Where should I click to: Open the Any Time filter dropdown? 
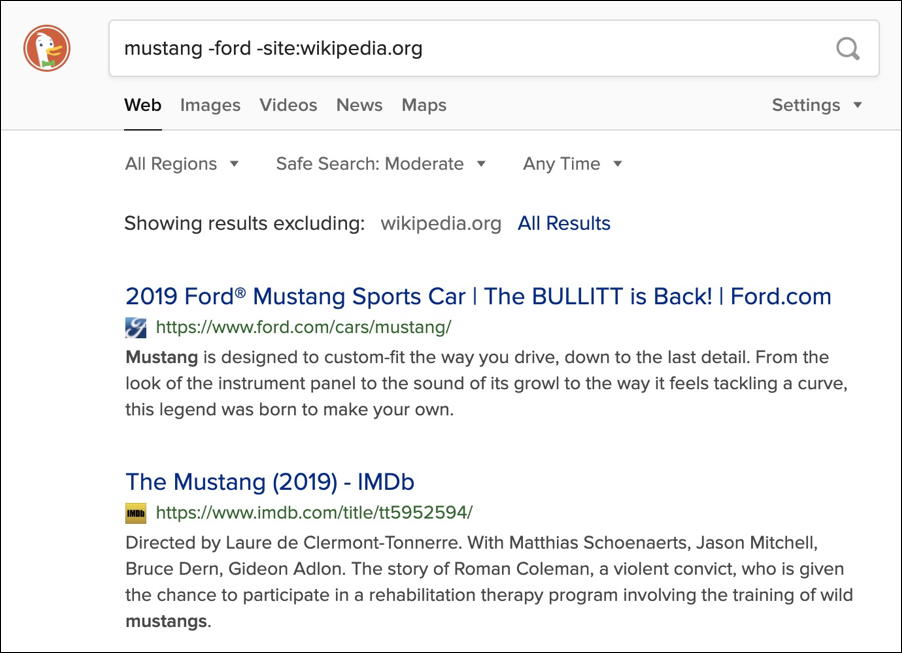tap(572, 164)
